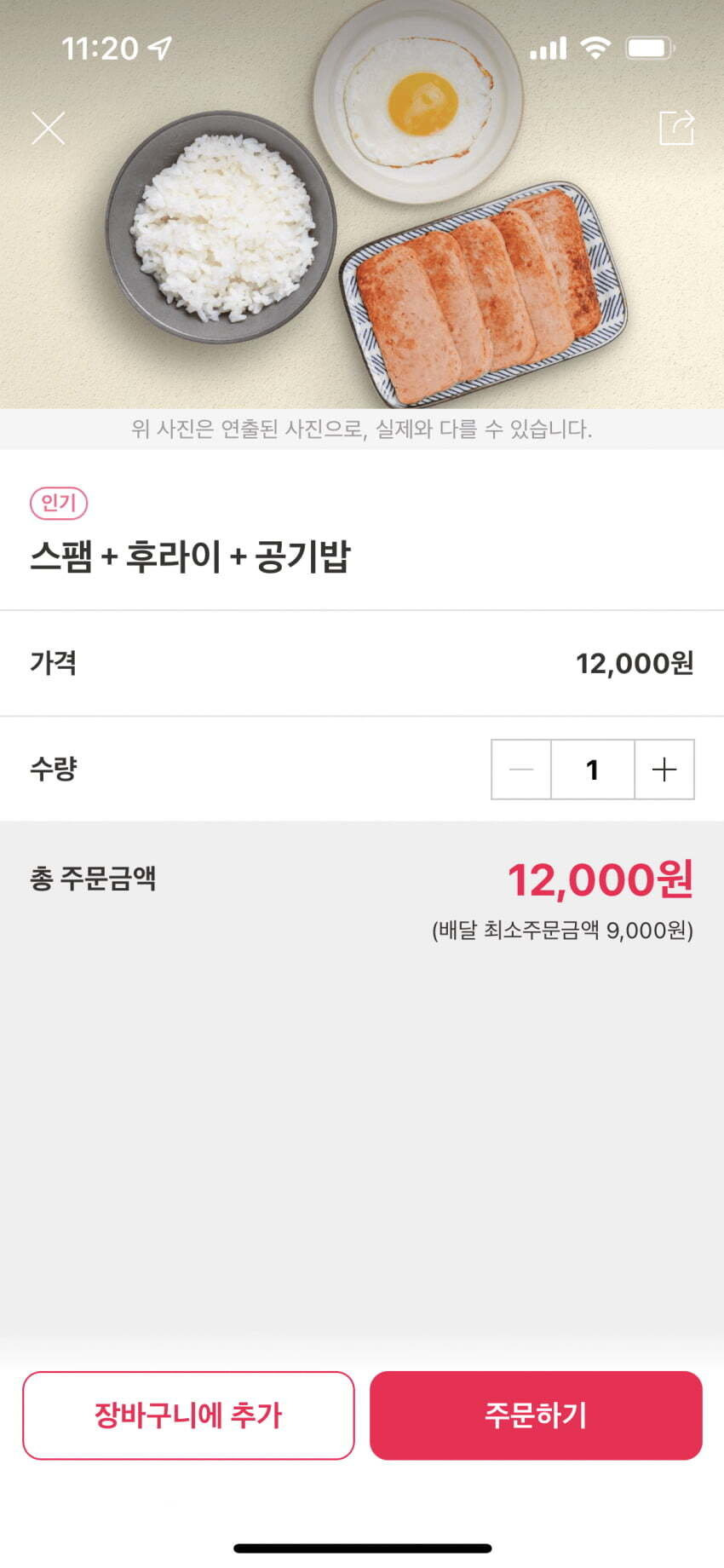The width and height of the screenshot is (724, 1568).
Task: Tap the fried egg plate in photo
Action: click(417, 101)
